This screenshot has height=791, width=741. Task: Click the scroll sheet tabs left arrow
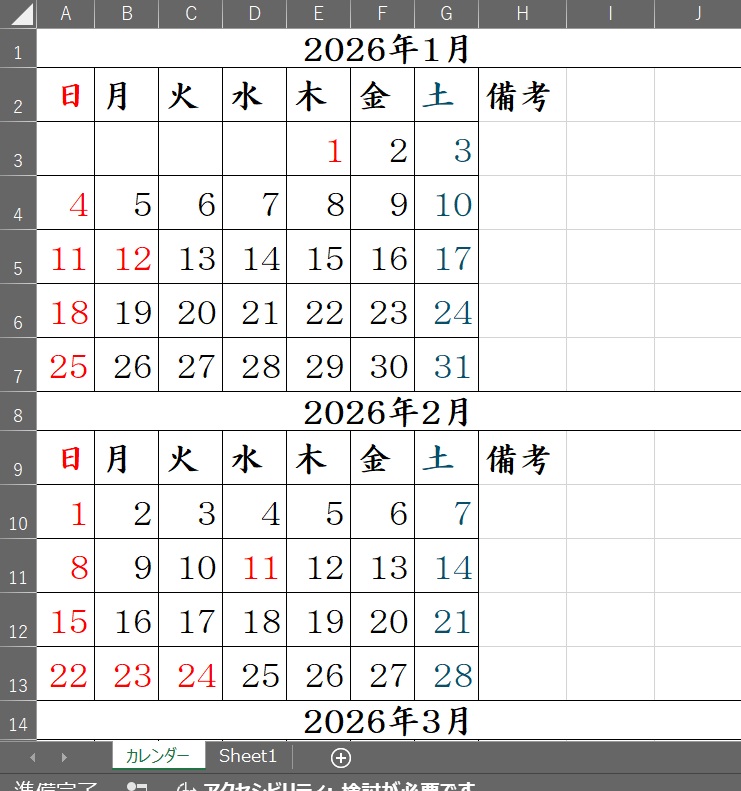(32, 757)
